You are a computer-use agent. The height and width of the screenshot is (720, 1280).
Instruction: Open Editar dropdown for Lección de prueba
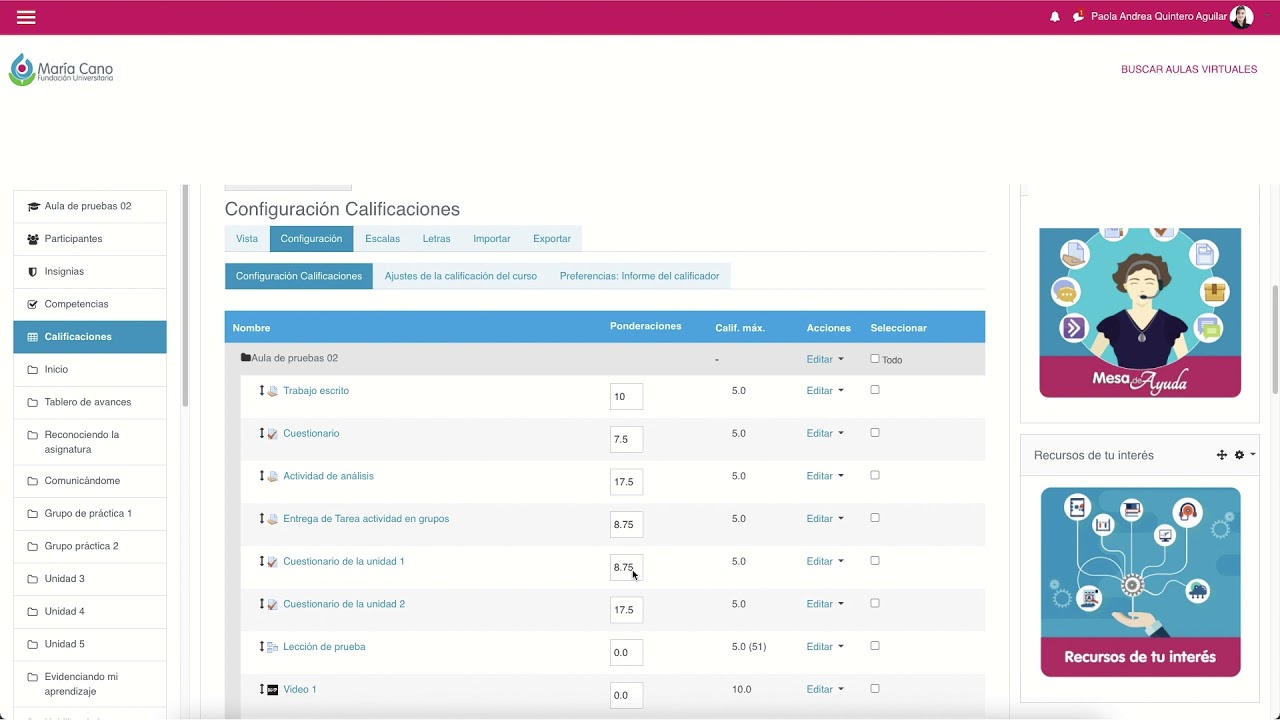click(825, 647)
